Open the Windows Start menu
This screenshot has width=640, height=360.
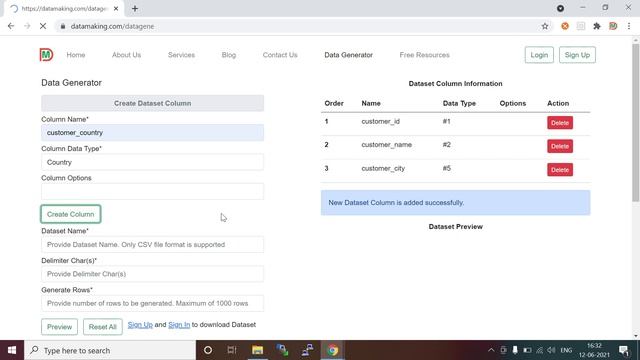coord(12,350)
